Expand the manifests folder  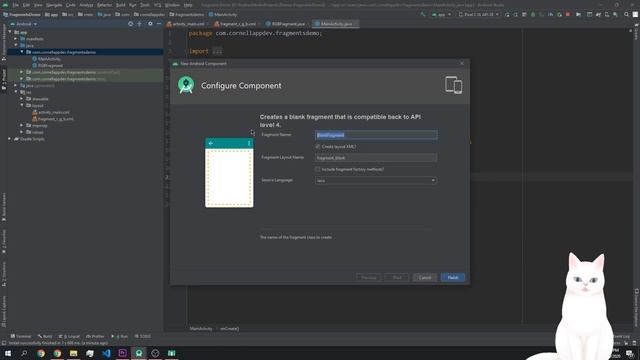[x=16, y=39]
